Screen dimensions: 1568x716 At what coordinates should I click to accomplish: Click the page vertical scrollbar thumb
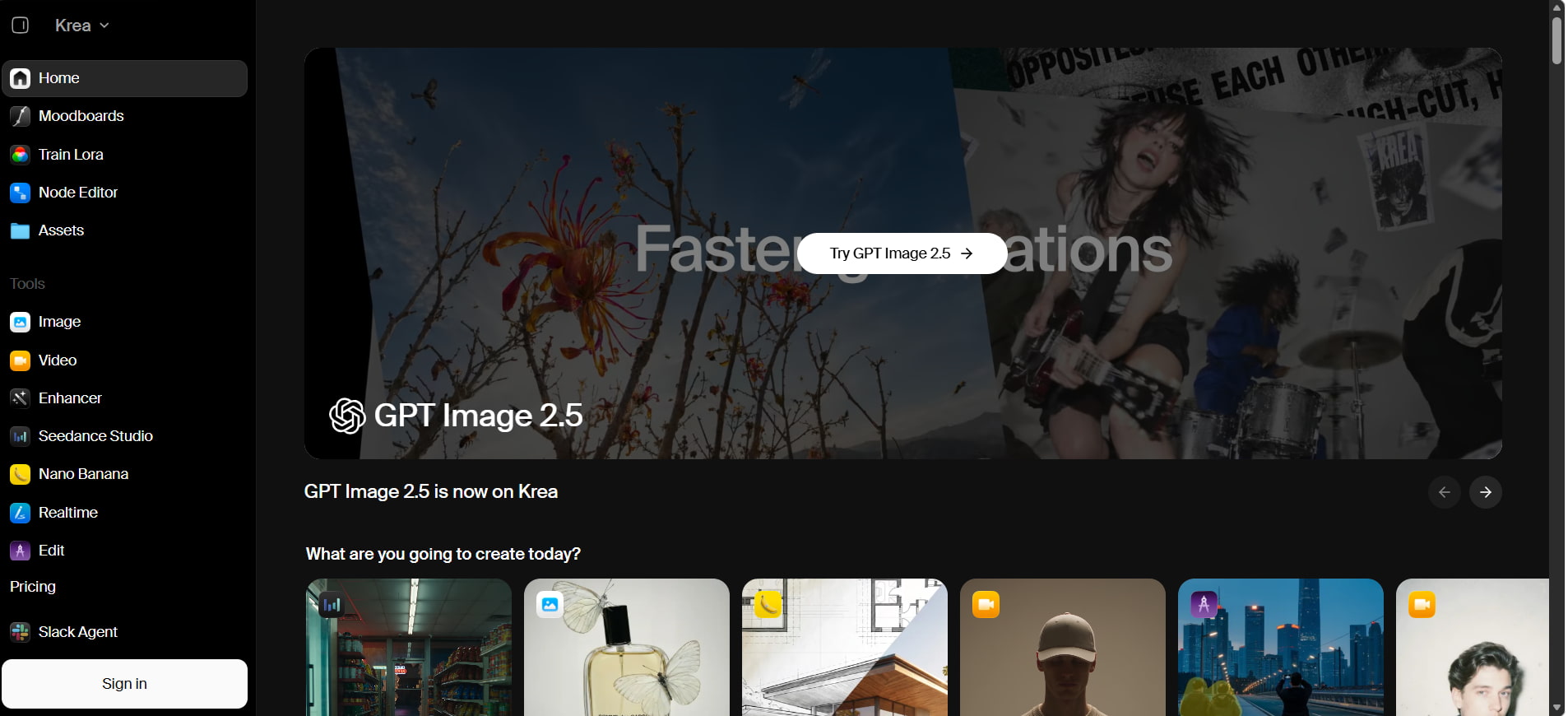[1556, 40]
